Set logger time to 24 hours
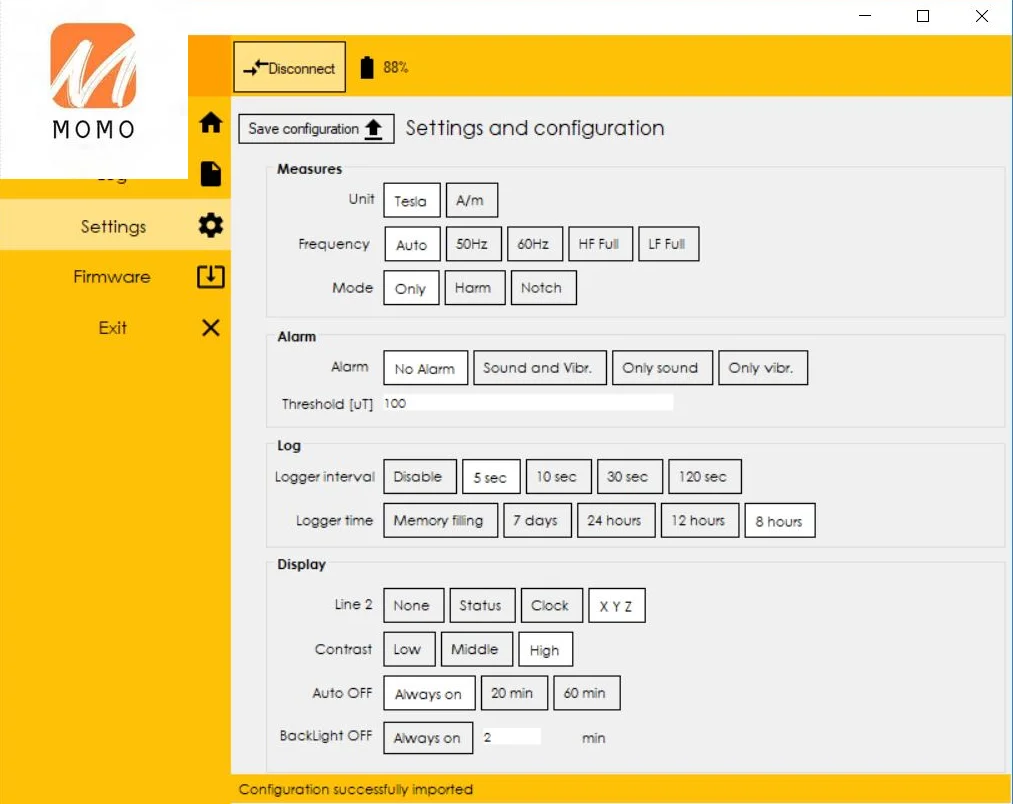Viewport: 1013px width, 804px height. pos(614,520)
